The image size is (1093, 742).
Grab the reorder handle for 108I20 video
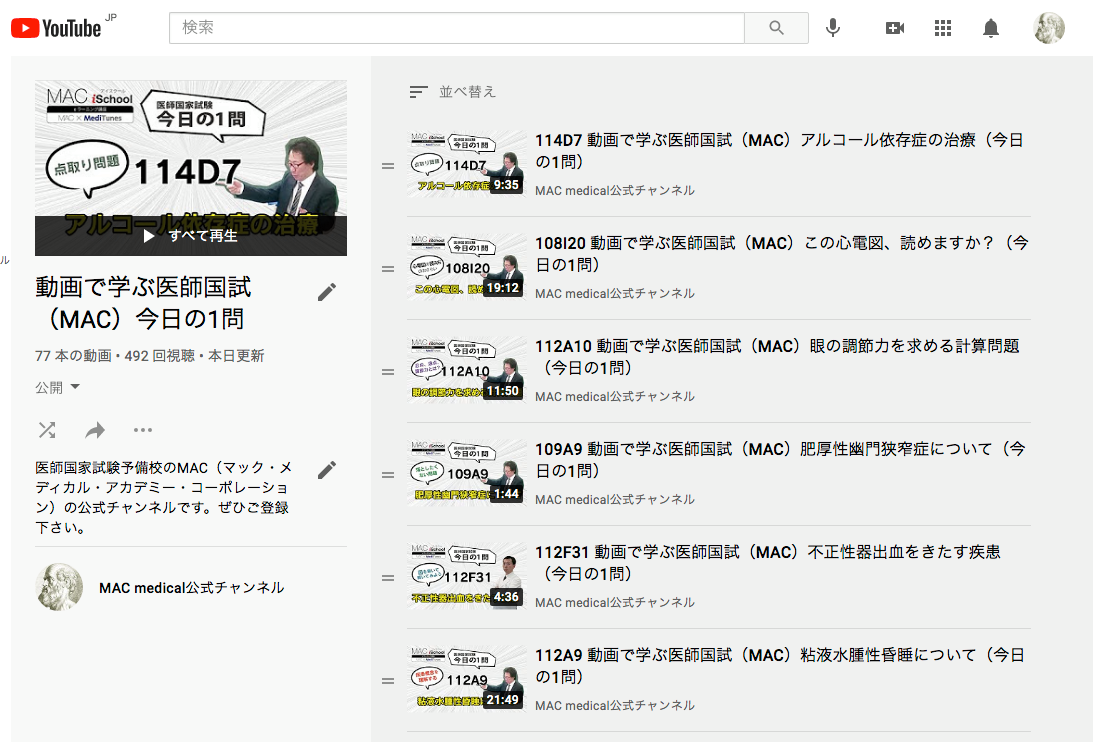388,268
